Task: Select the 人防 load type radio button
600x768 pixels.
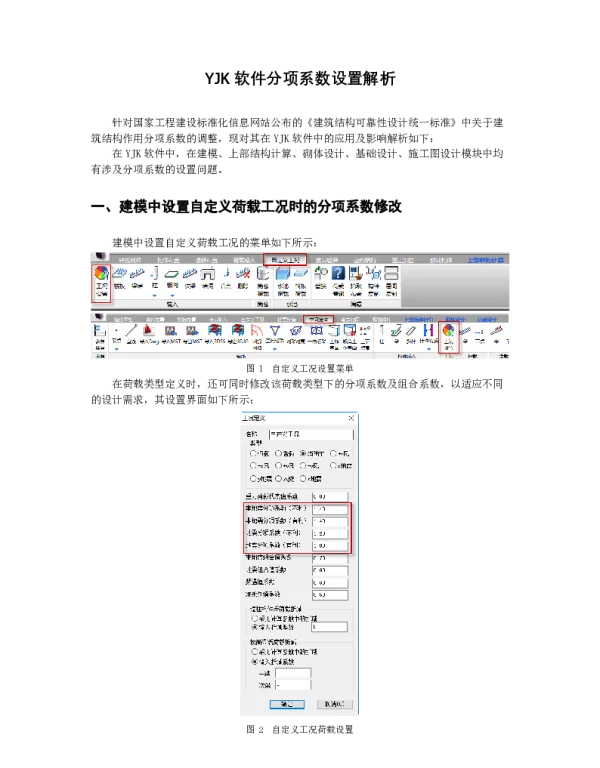Action: click(x=278, y=478)
